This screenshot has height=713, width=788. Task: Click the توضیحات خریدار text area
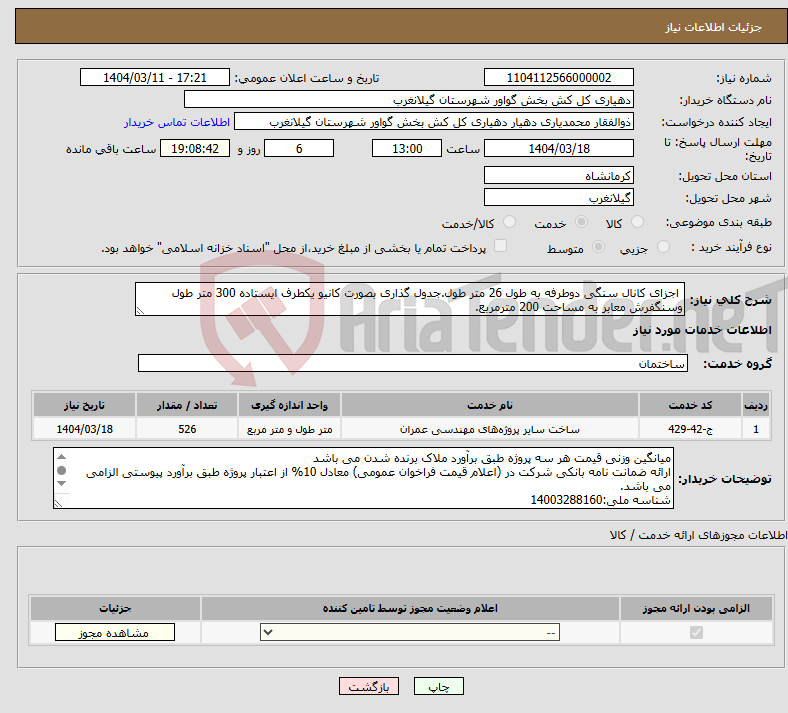pyautogui.click(x=363, y=478)
